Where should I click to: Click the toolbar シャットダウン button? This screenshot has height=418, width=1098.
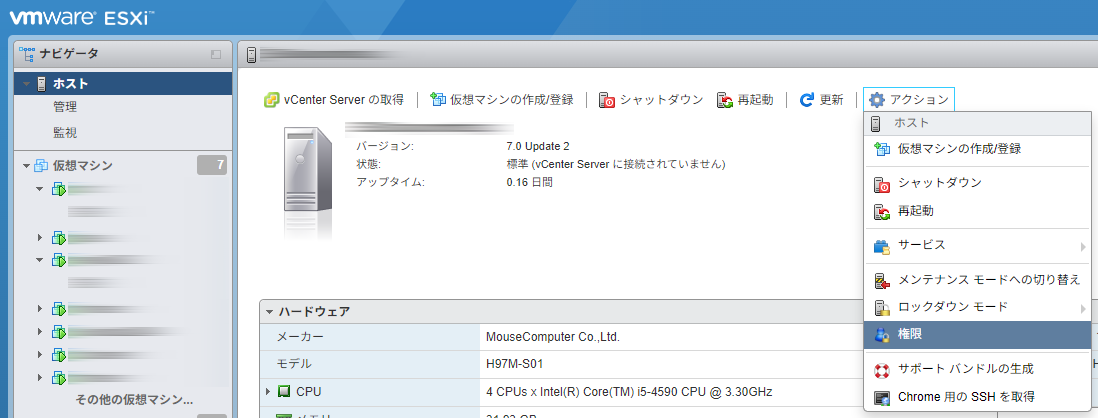pos(651,99)
